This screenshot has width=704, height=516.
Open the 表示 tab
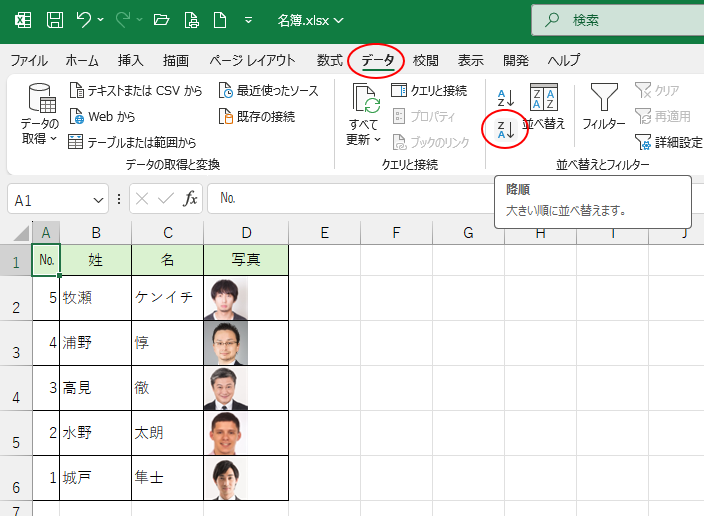[471, 60]
